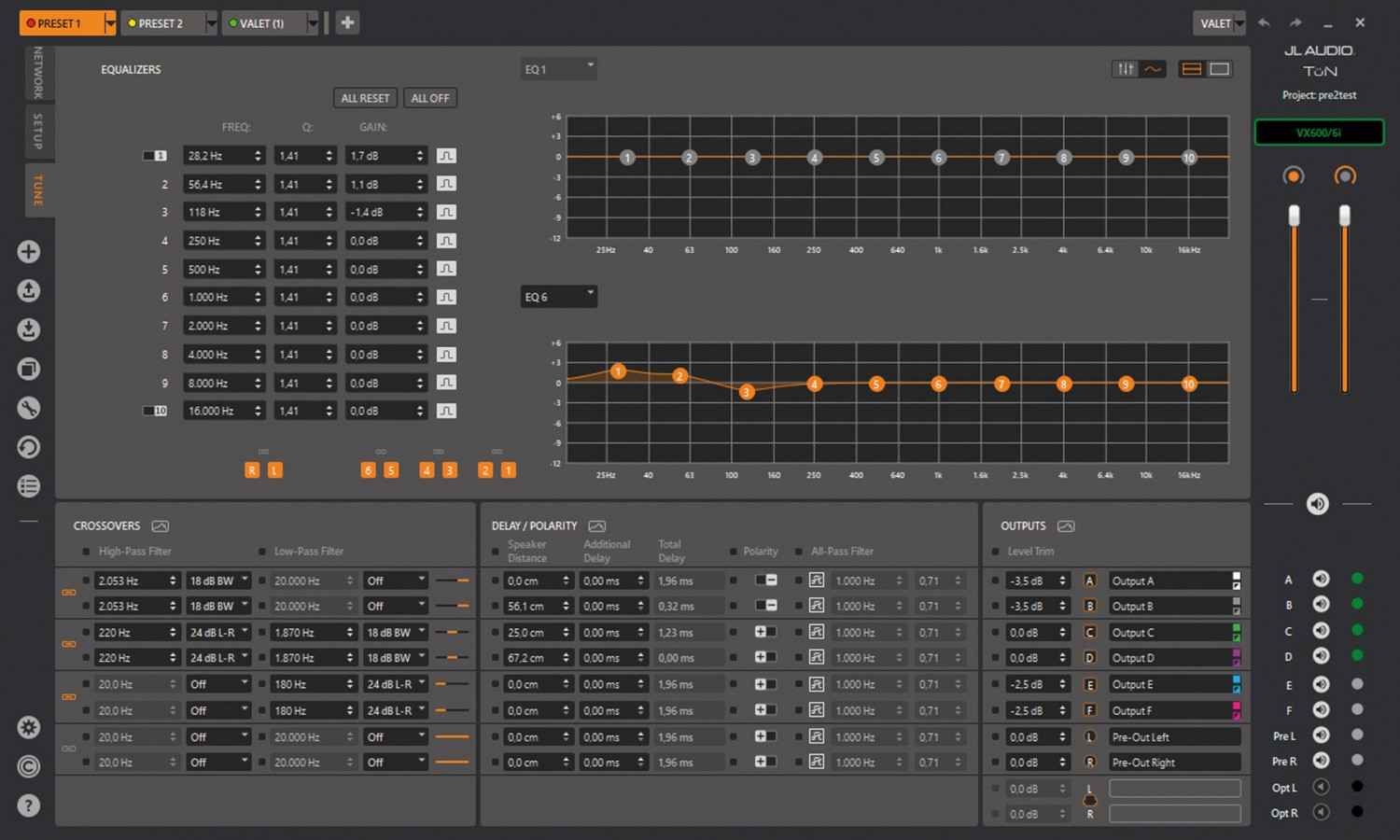
Task: Open 24 dB L-R low-pass slope dropdown for Output E
Action: click(395, 684)
